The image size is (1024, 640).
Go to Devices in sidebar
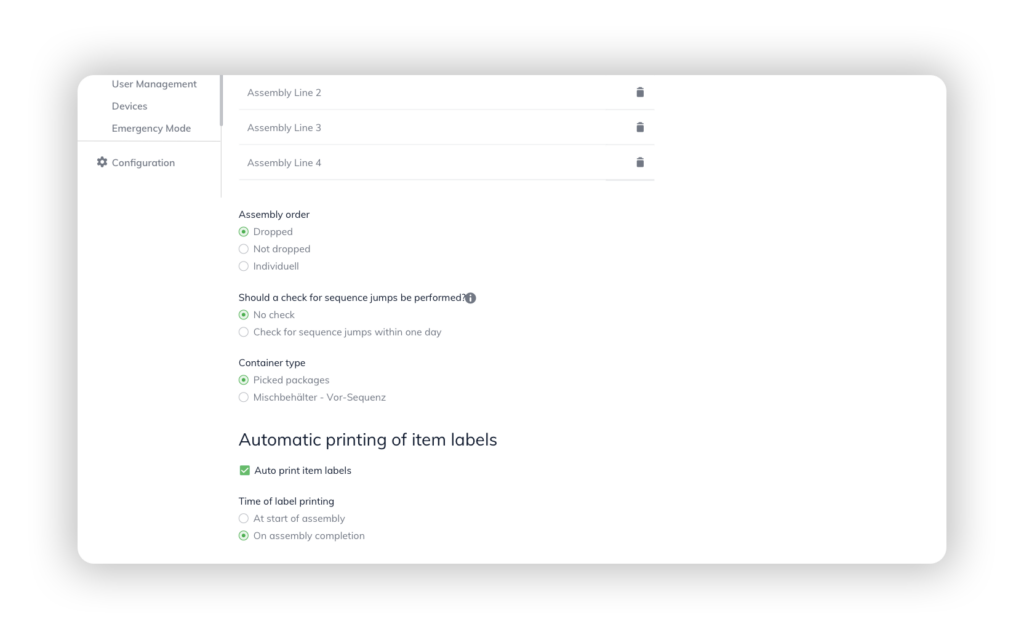click(x=129, y=106)
